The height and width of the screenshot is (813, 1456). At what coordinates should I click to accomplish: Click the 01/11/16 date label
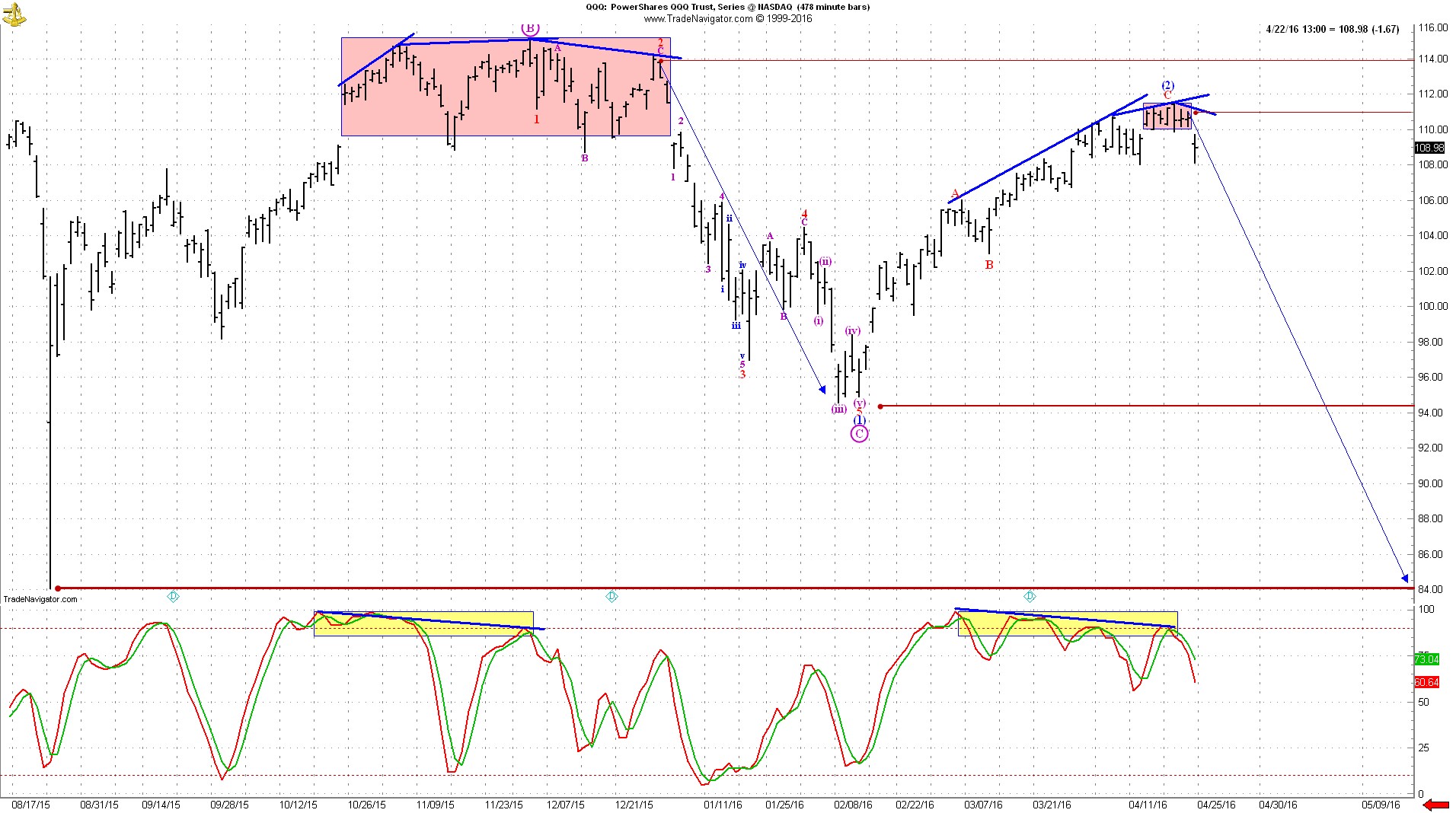pos(723,805)
